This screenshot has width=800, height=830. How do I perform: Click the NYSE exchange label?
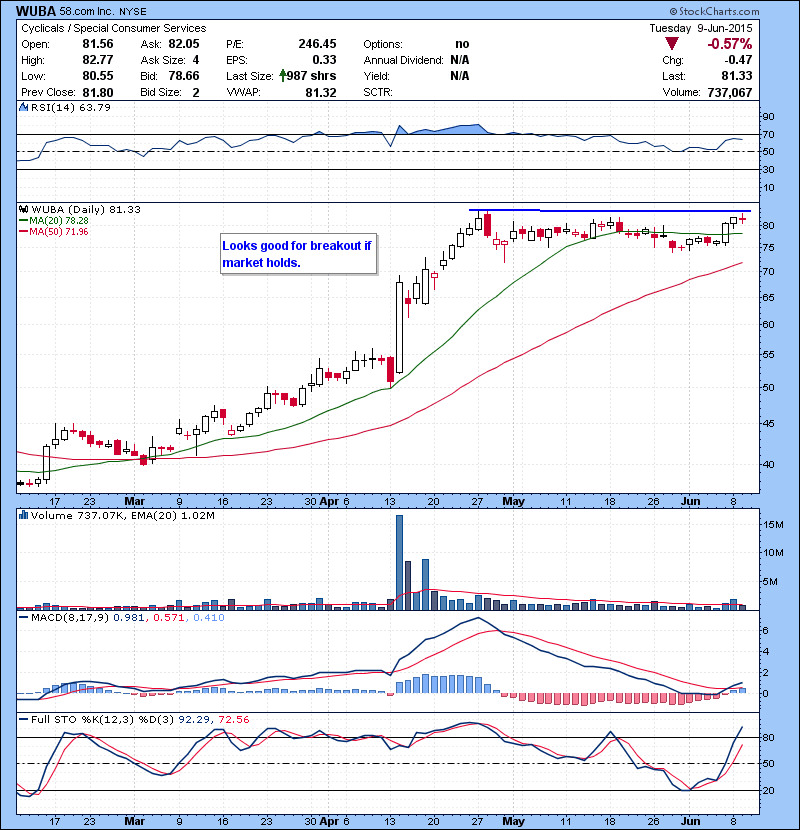(133, 12)
